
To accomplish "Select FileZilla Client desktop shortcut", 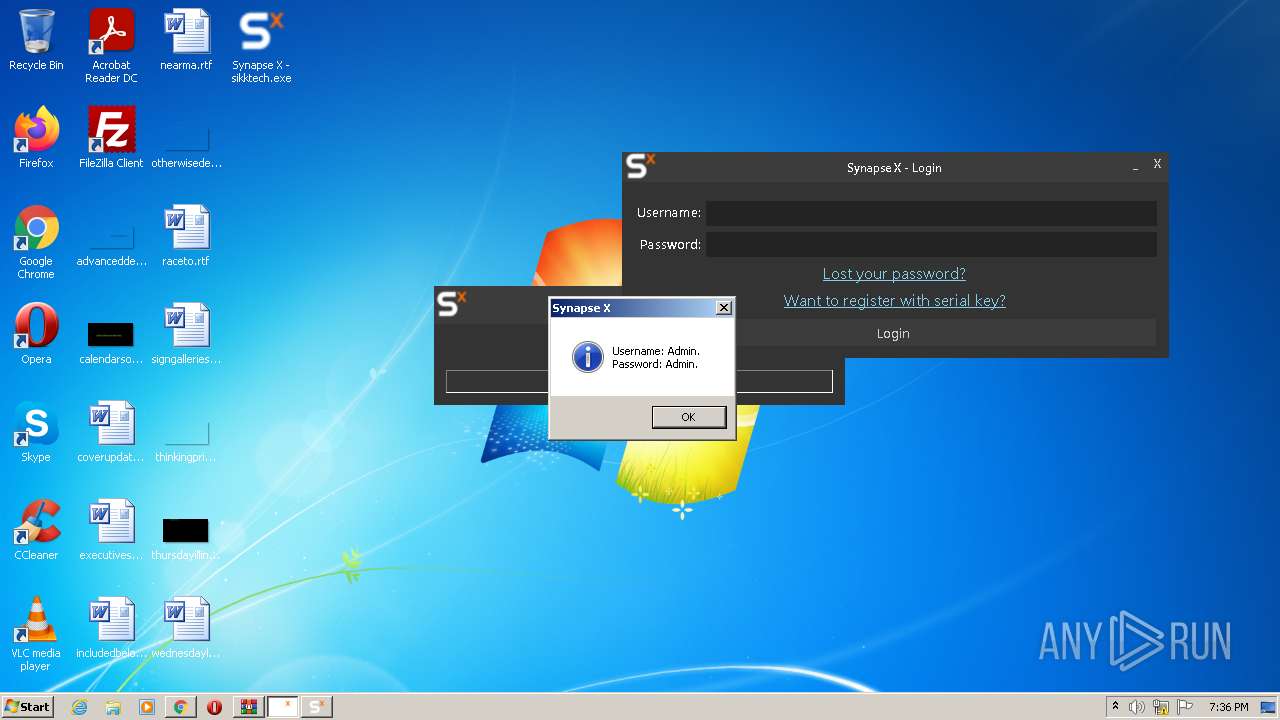I will click(x=111, y=138).
